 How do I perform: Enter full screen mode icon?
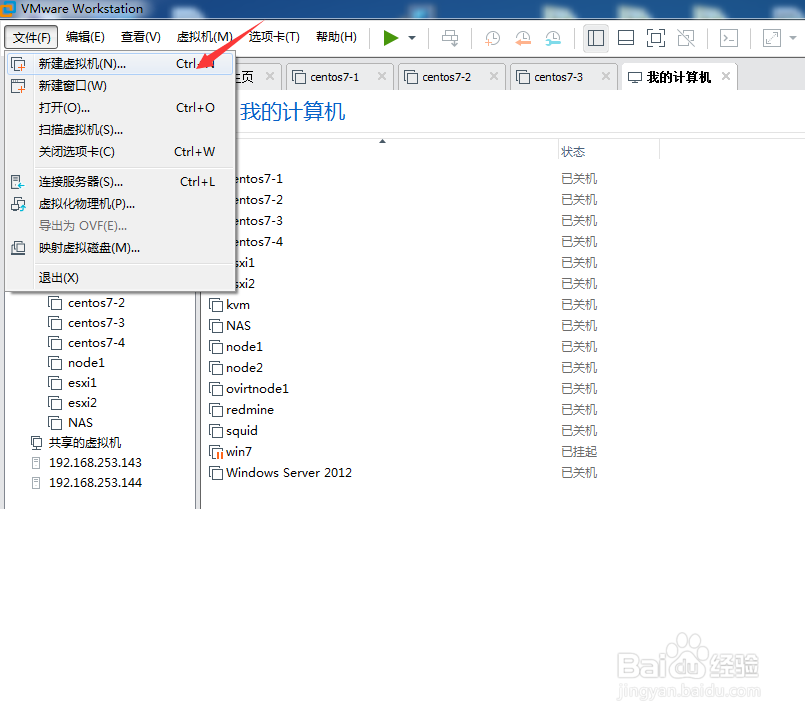[x=656, y=38]
